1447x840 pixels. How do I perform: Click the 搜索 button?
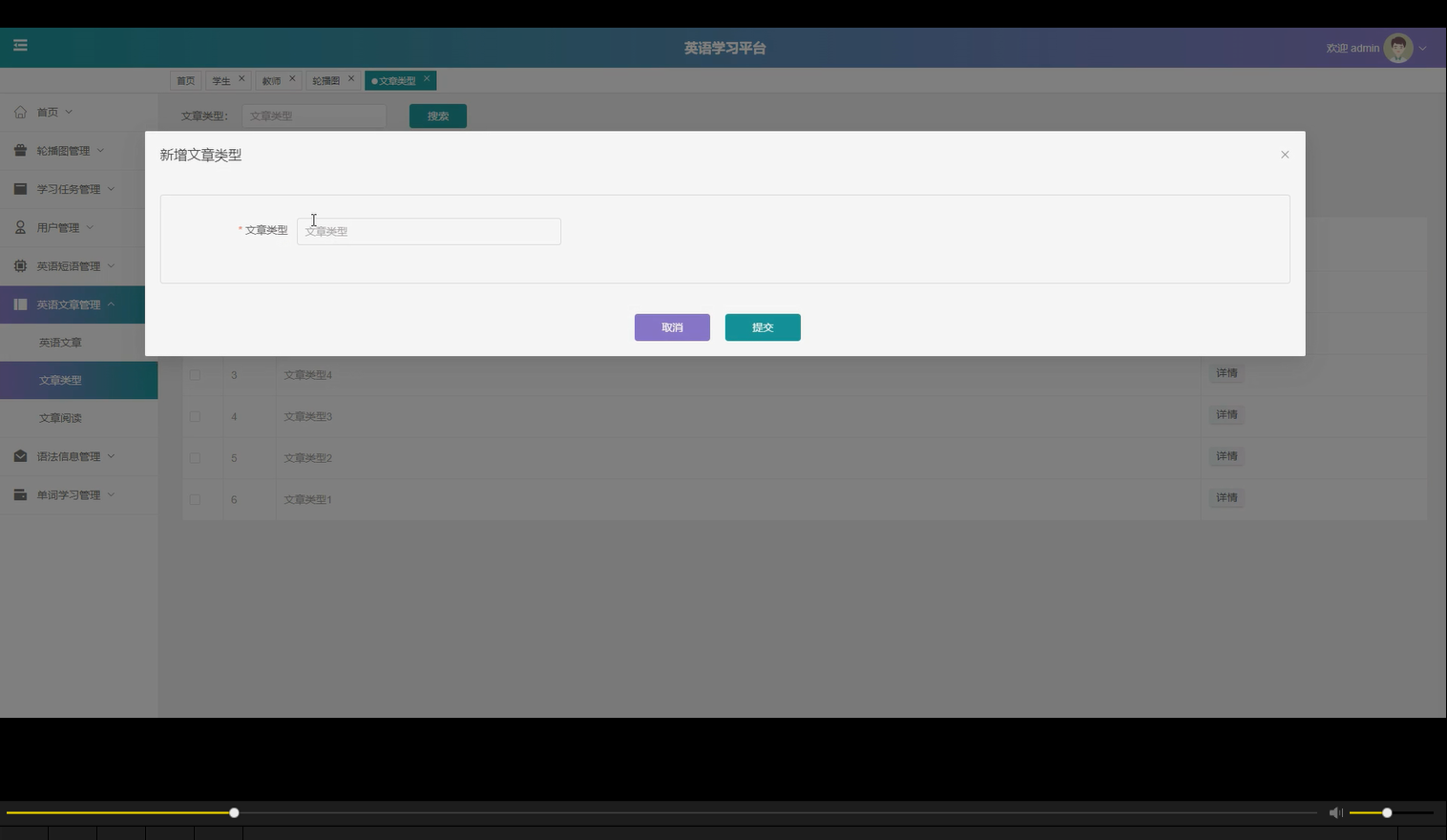(x=438, y=115)
